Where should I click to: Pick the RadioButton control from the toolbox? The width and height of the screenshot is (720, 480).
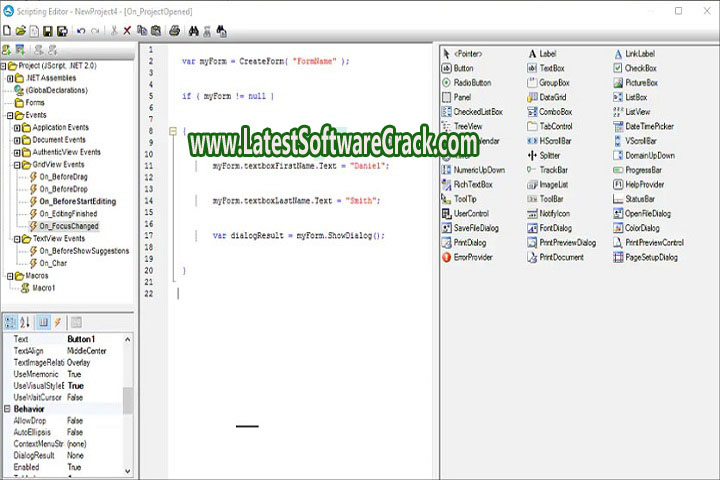(x=472, y=83)
